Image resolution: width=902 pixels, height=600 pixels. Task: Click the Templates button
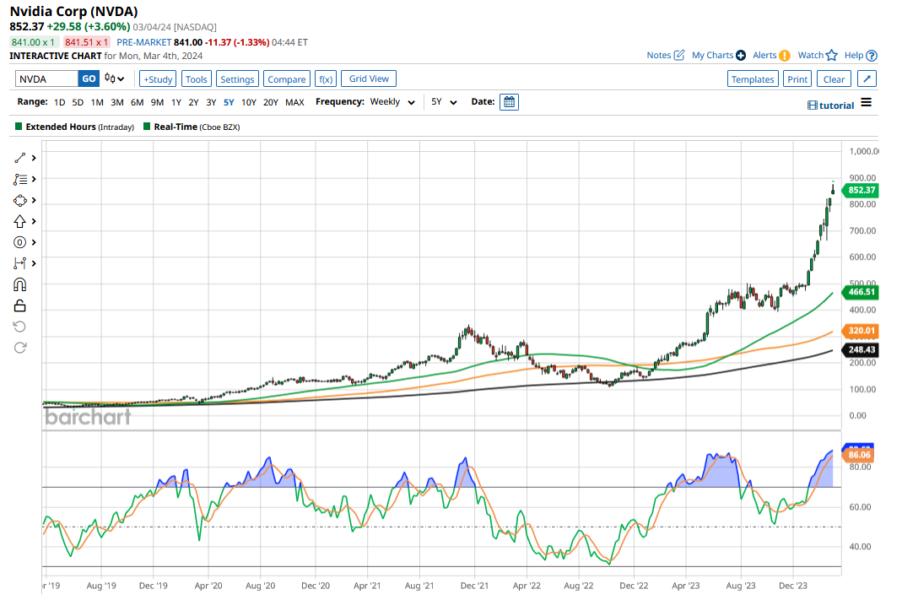[x=752, y=78]
